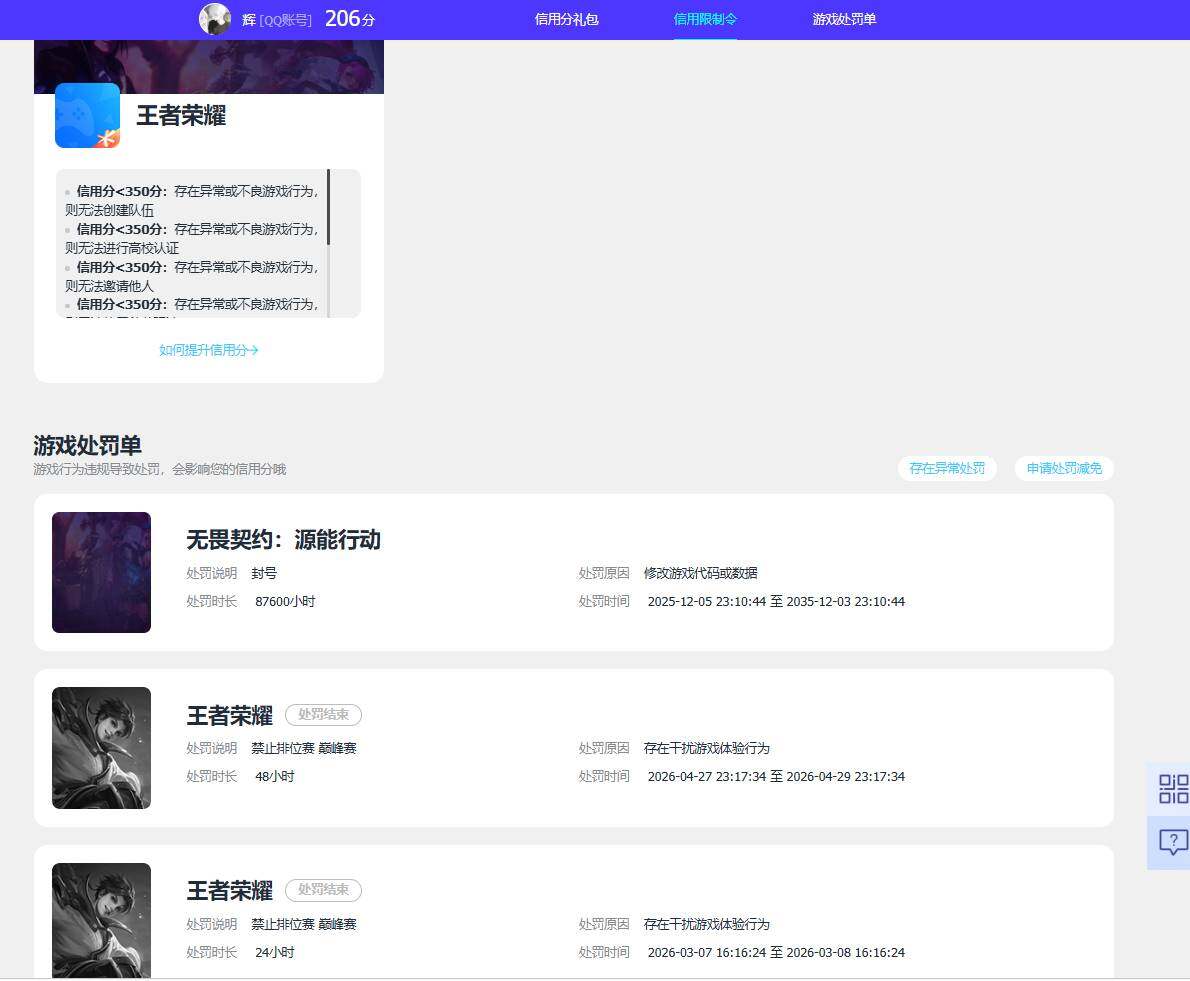Click 申请处罚减免 button

[1064, 468]
